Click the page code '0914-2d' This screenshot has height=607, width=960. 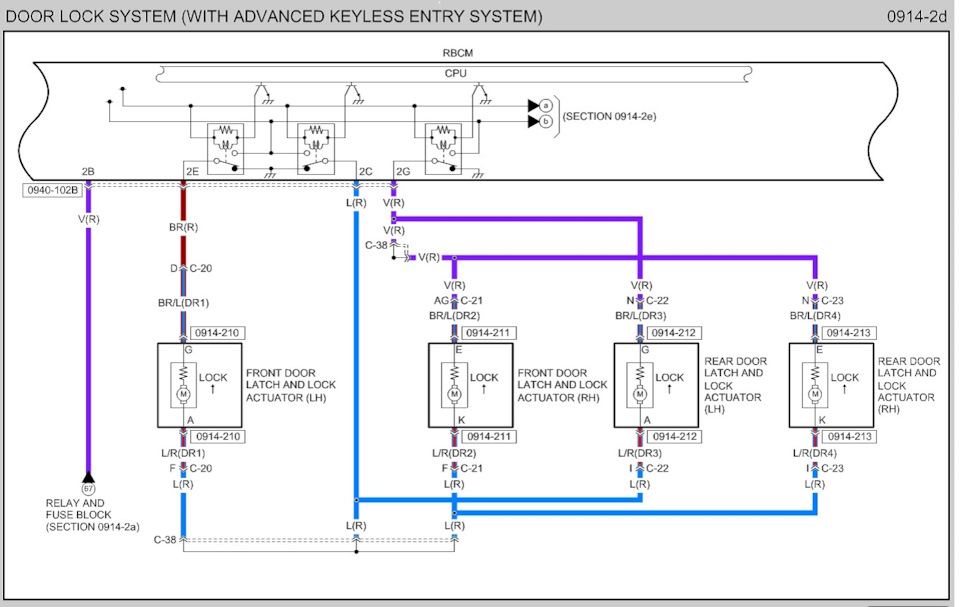(x=917, y=17)
